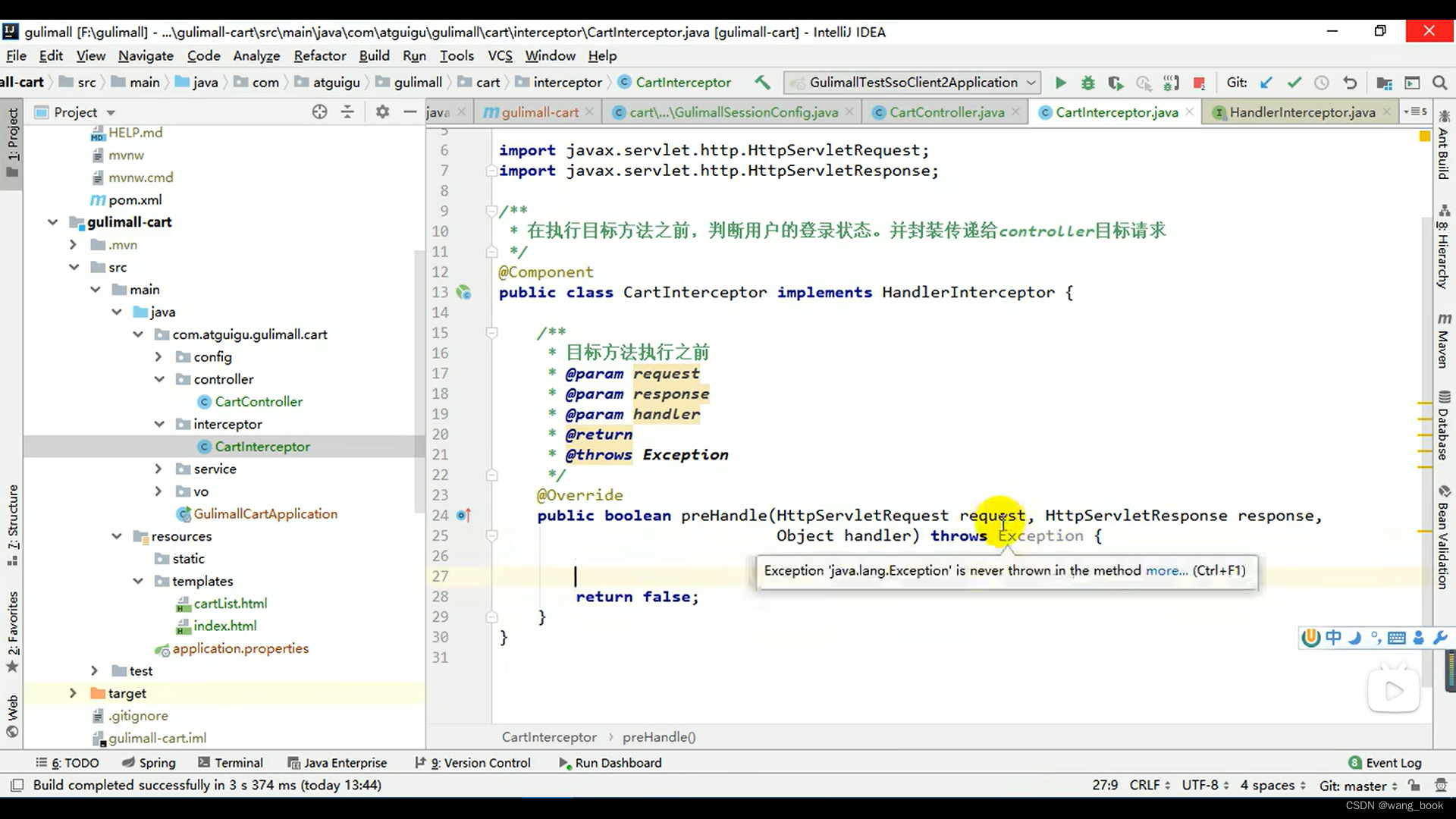The width and height of the screenshot is (1456, 819).
Task: Click the Spring panel icon at bottom
Action: [157, 762]
